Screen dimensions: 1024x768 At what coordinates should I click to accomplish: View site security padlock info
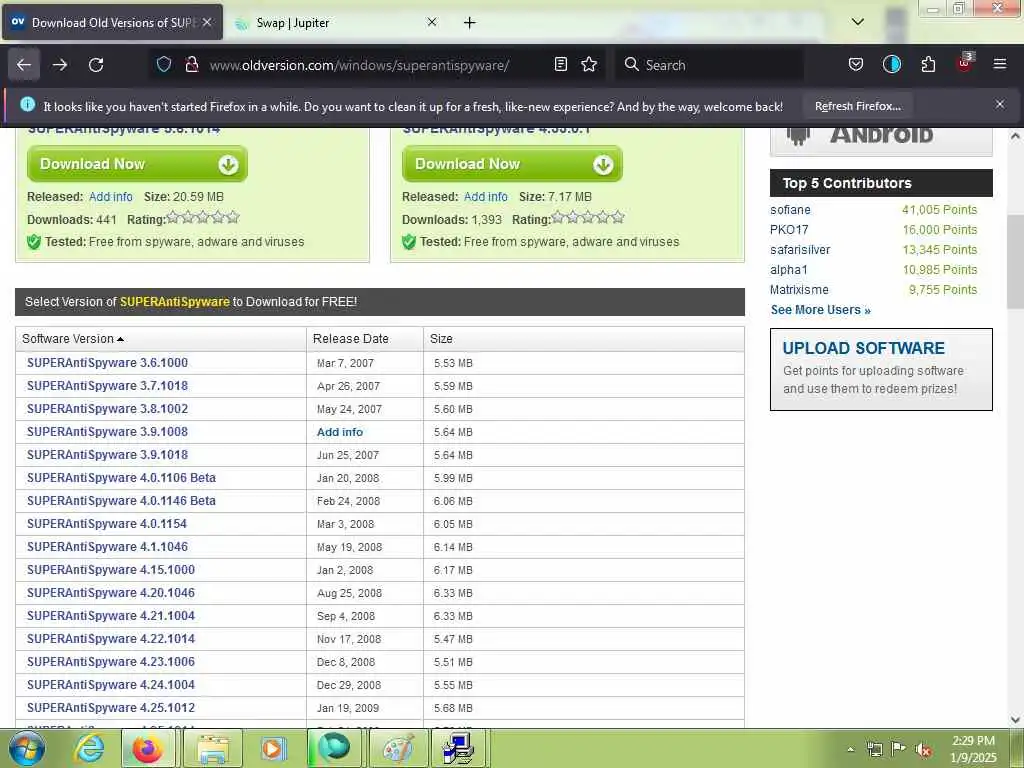pyautogui.click(x=191, y=65)
